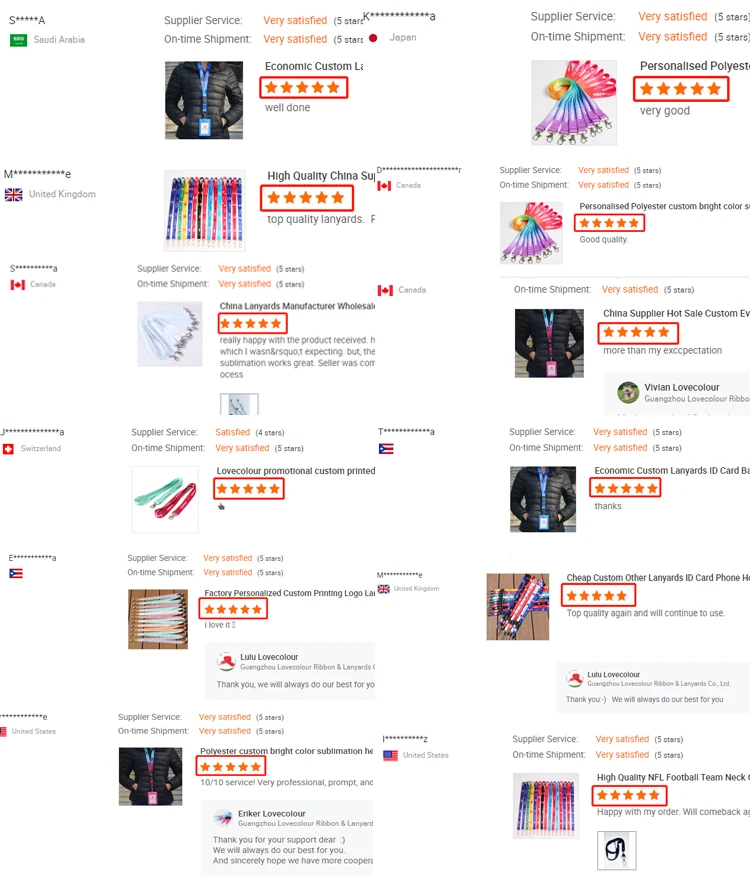Click the Saudi Arabia flag icon

(19, 40)
